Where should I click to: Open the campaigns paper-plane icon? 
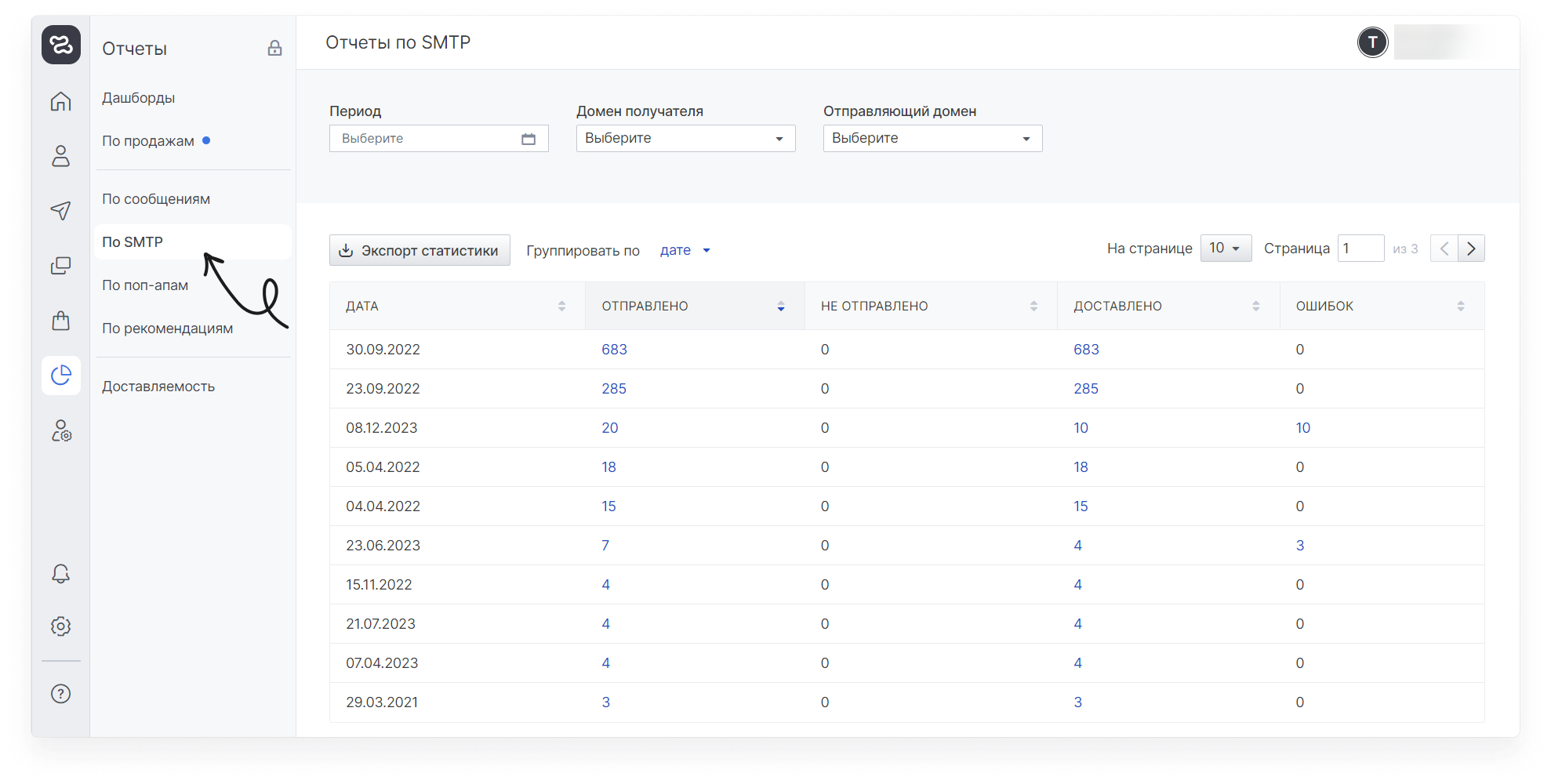coord(61,210)
